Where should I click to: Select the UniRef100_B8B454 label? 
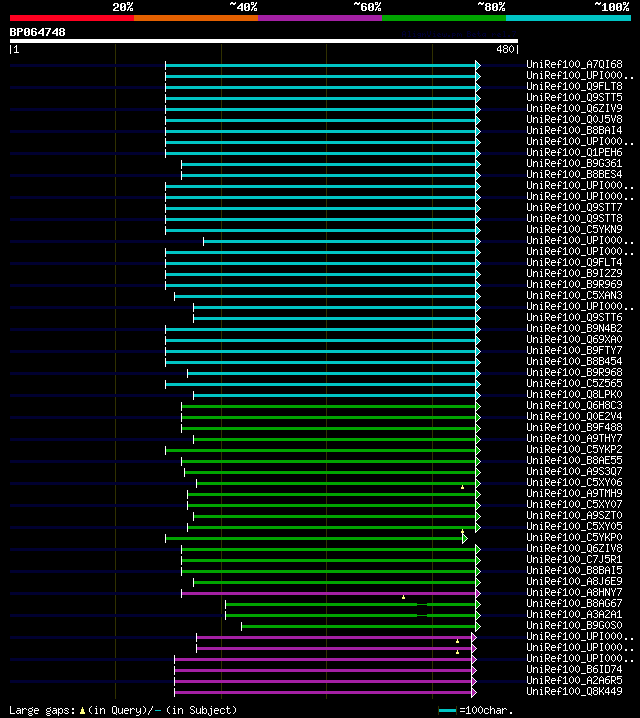(x=574, y=361)
